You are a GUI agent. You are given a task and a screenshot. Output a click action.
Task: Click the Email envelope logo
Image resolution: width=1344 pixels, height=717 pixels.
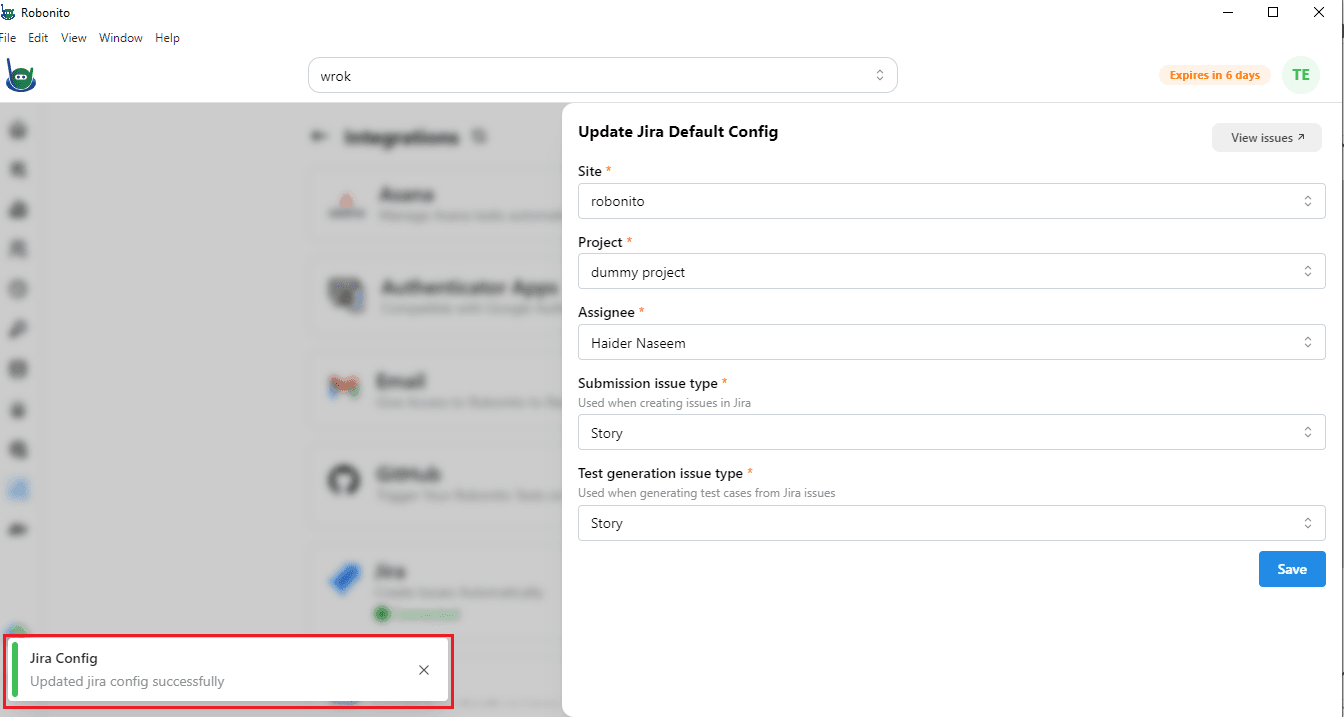(x=345, y=387)
